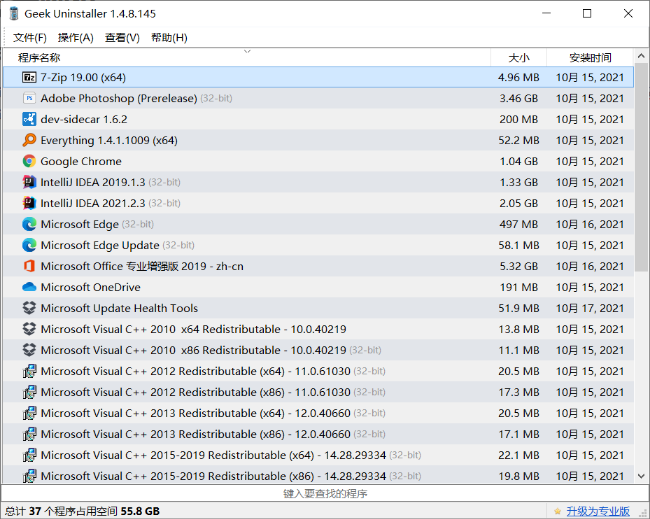Open the 帮助(H) menu

(x=169, y=38)
